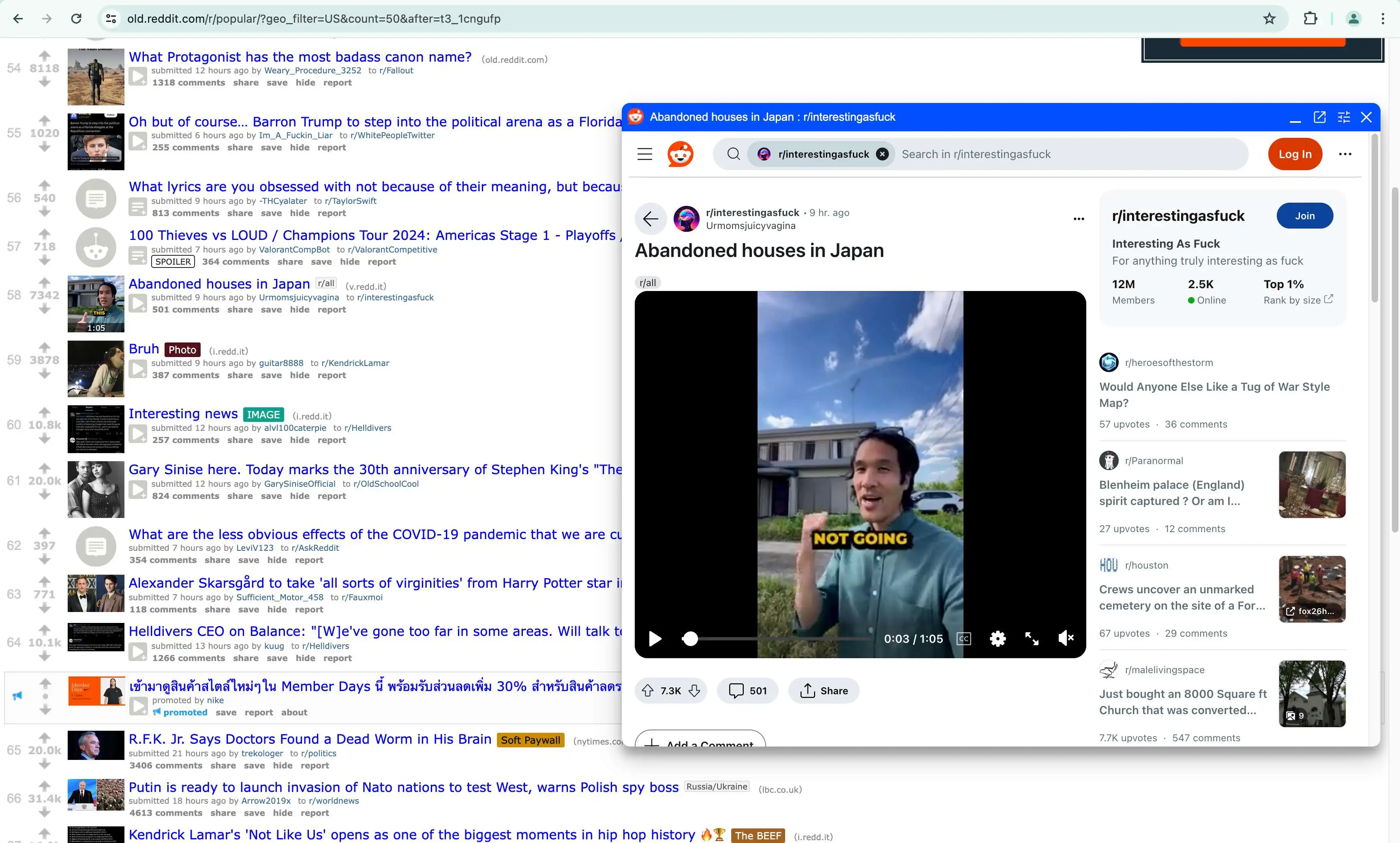The height and width of the screenshot is (843, 1400).
Task: Upvote post 54 about badass canon name
Action: (44, 55)
